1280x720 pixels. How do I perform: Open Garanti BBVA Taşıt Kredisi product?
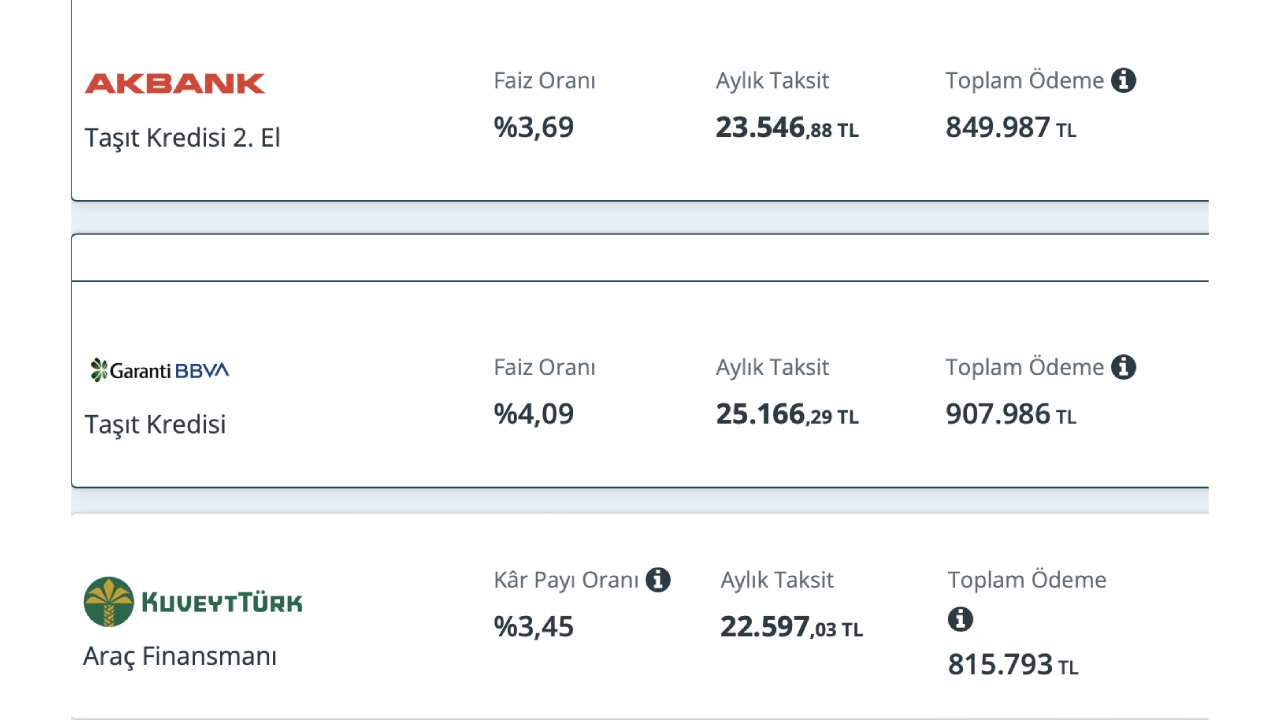click(156, 424)
